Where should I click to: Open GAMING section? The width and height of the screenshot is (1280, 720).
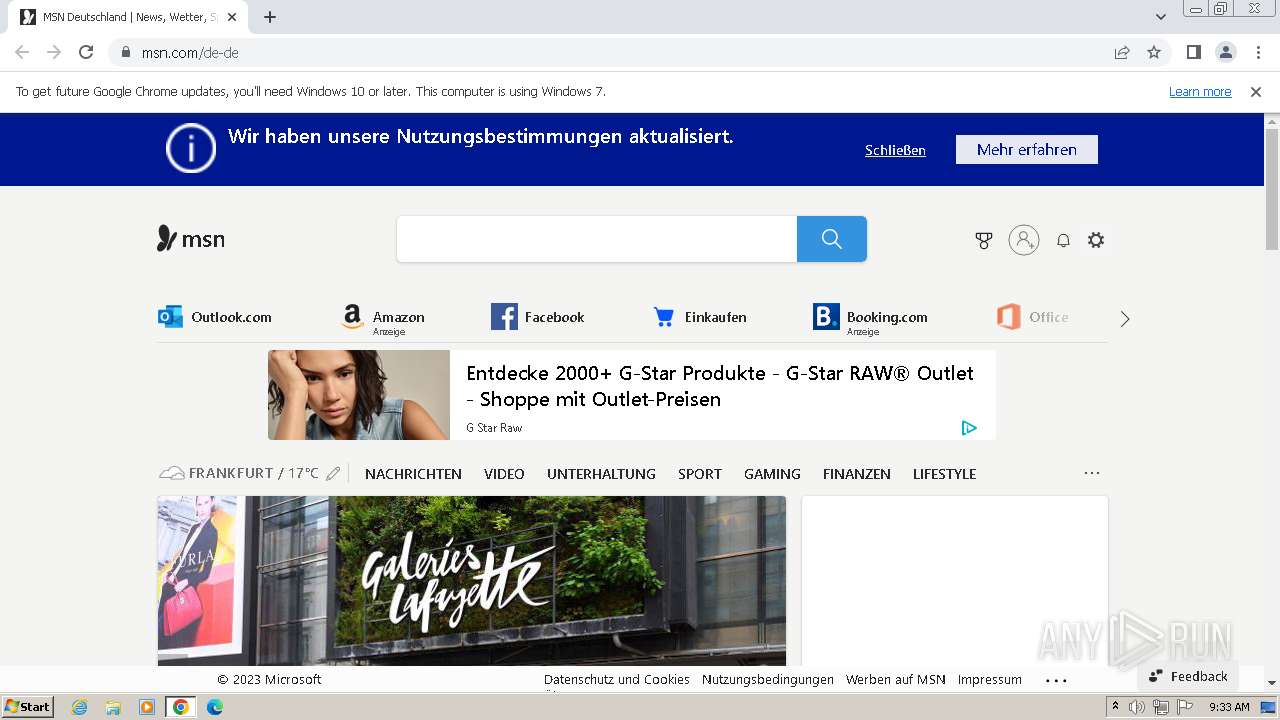click(772, 474)
